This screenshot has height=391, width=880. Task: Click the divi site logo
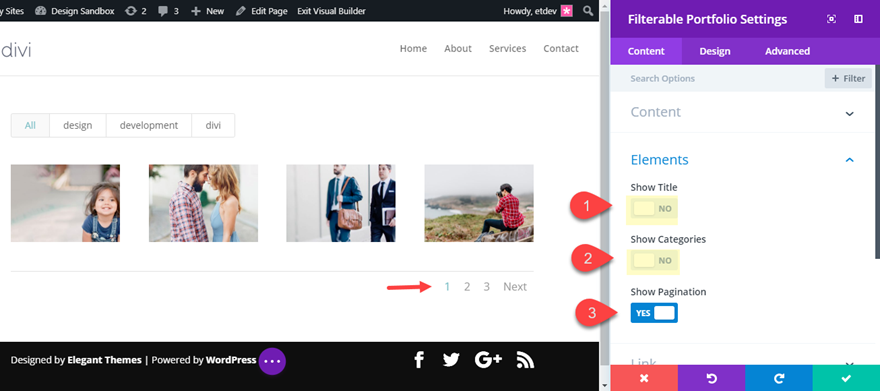click(16, 50)
